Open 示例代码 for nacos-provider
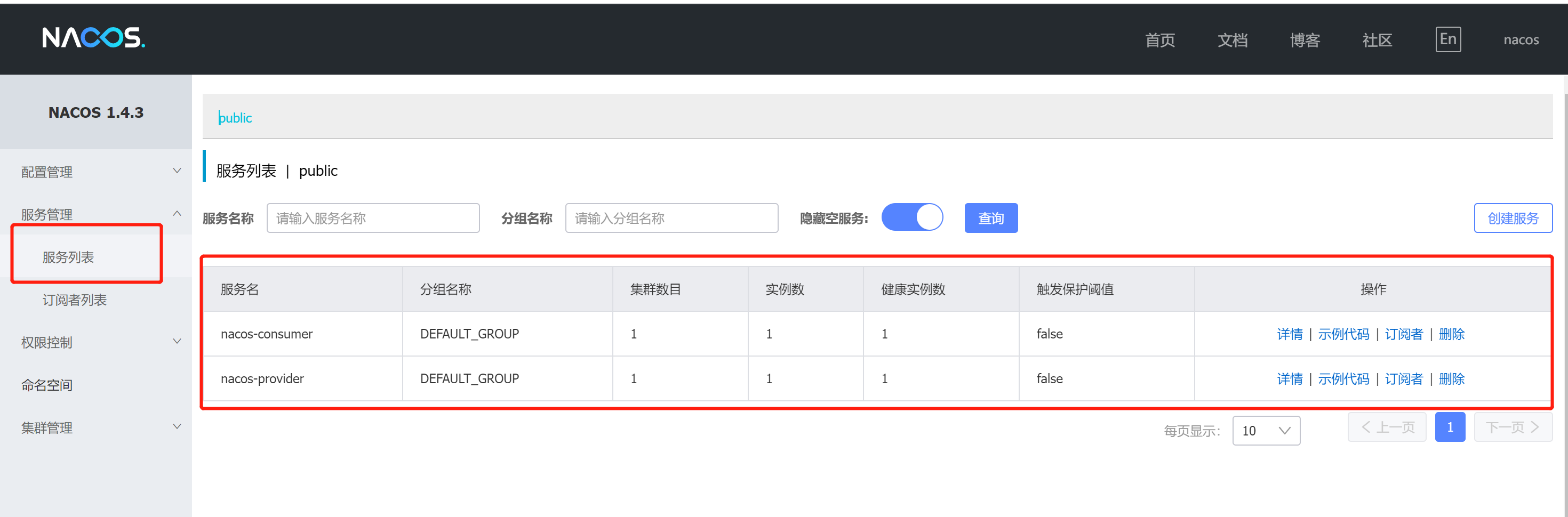 pyautogui.click(x=1343, y=378)
